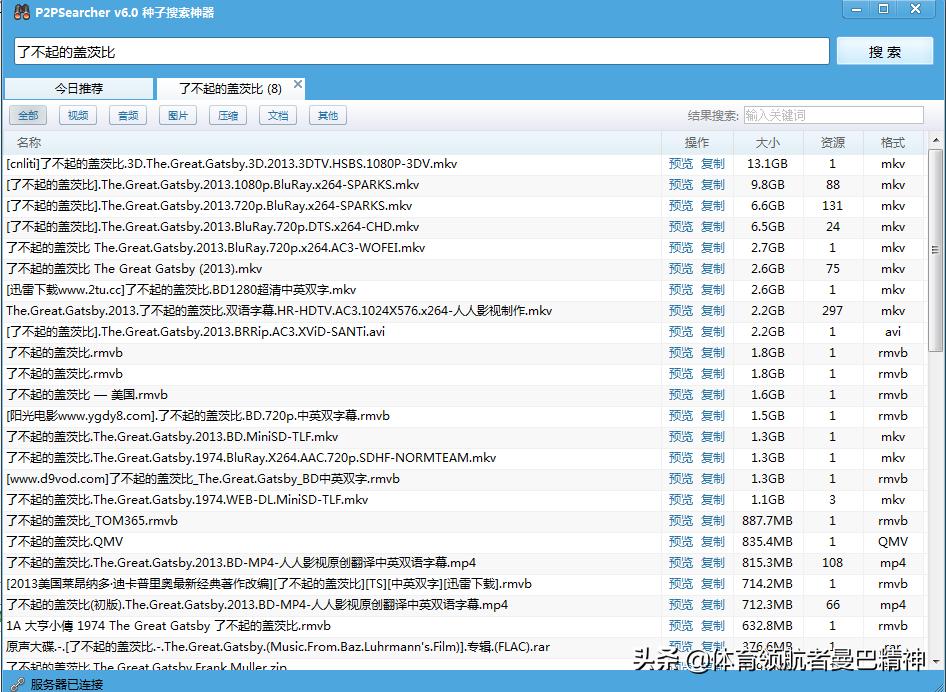Filter results by 视频
Viewport: 946px width, 692px height.
click(78, 116)
